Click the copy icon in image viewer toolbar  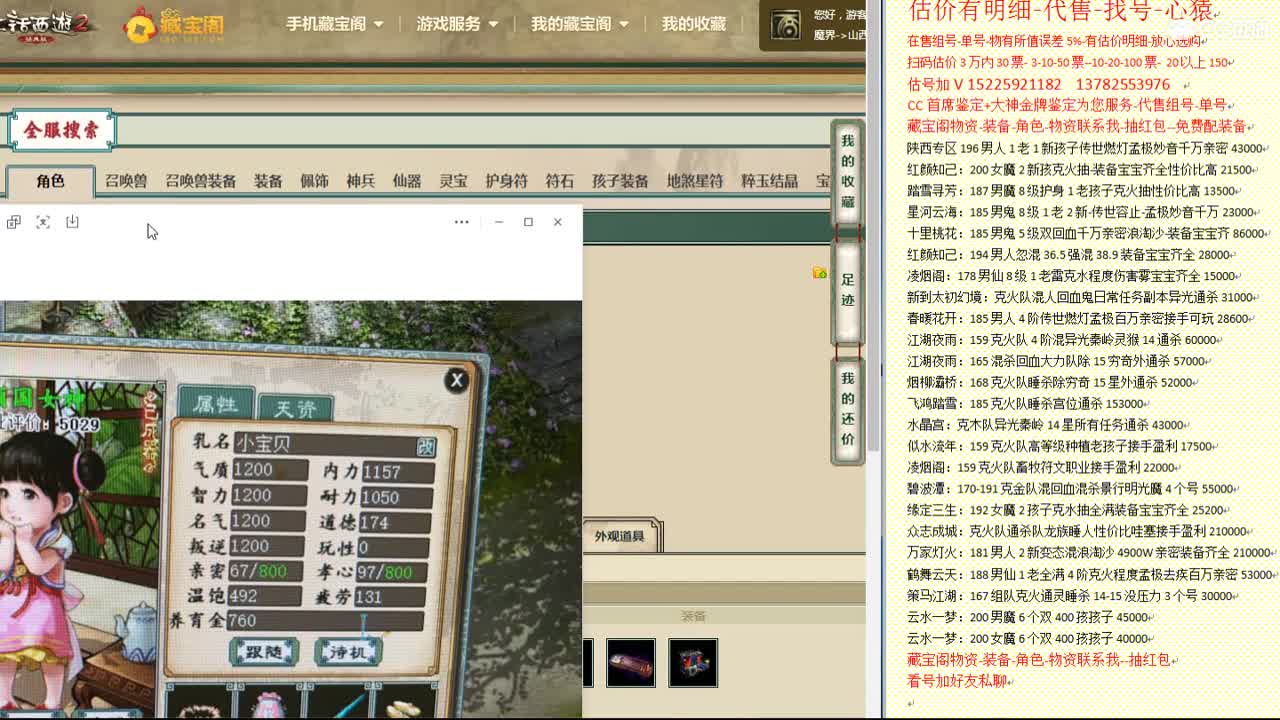click(14, 222)
